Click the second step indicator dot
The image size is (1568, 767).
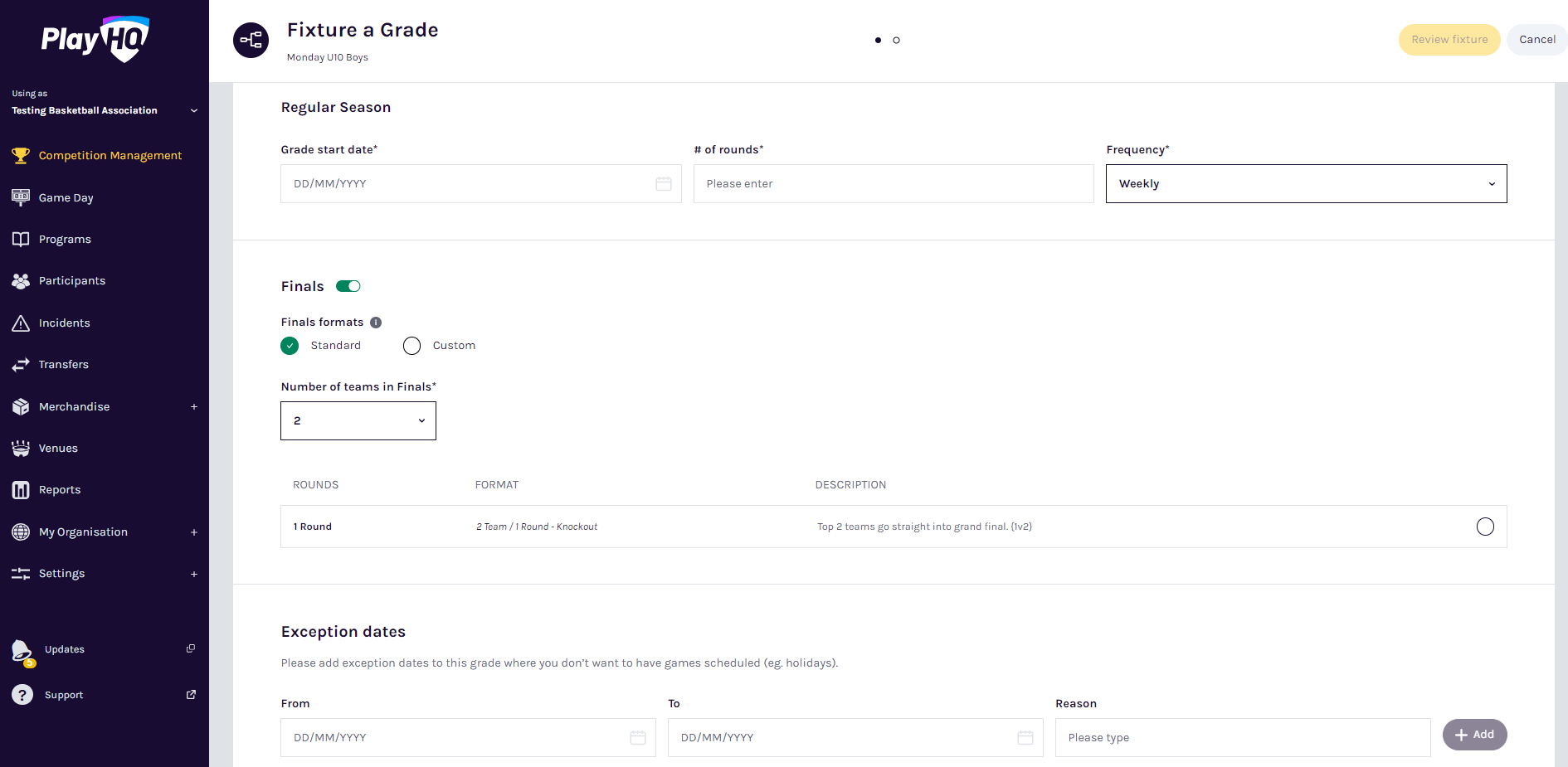coord(896,40)
